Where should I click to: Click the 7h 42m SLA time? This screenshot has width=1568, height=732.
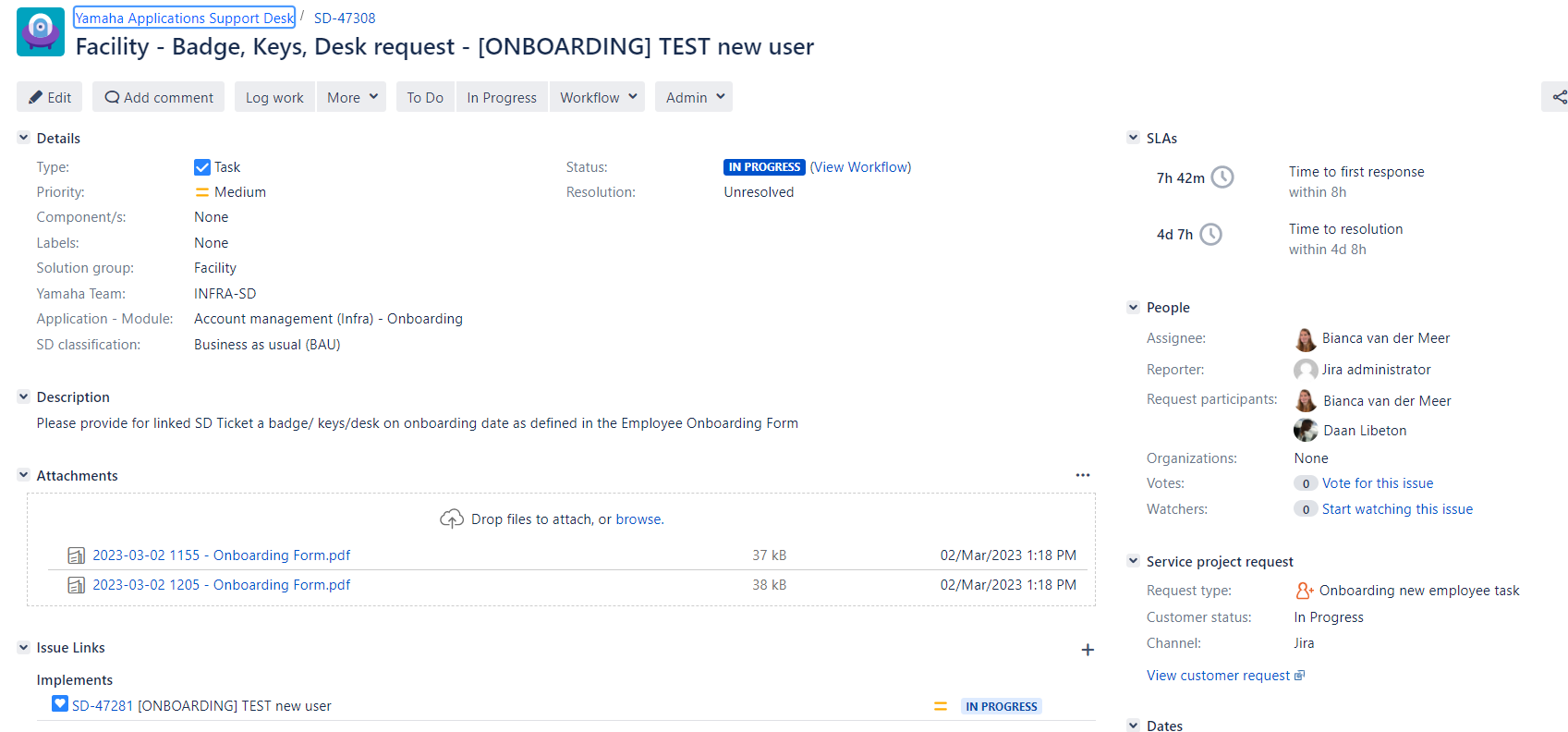(1181, 178)
